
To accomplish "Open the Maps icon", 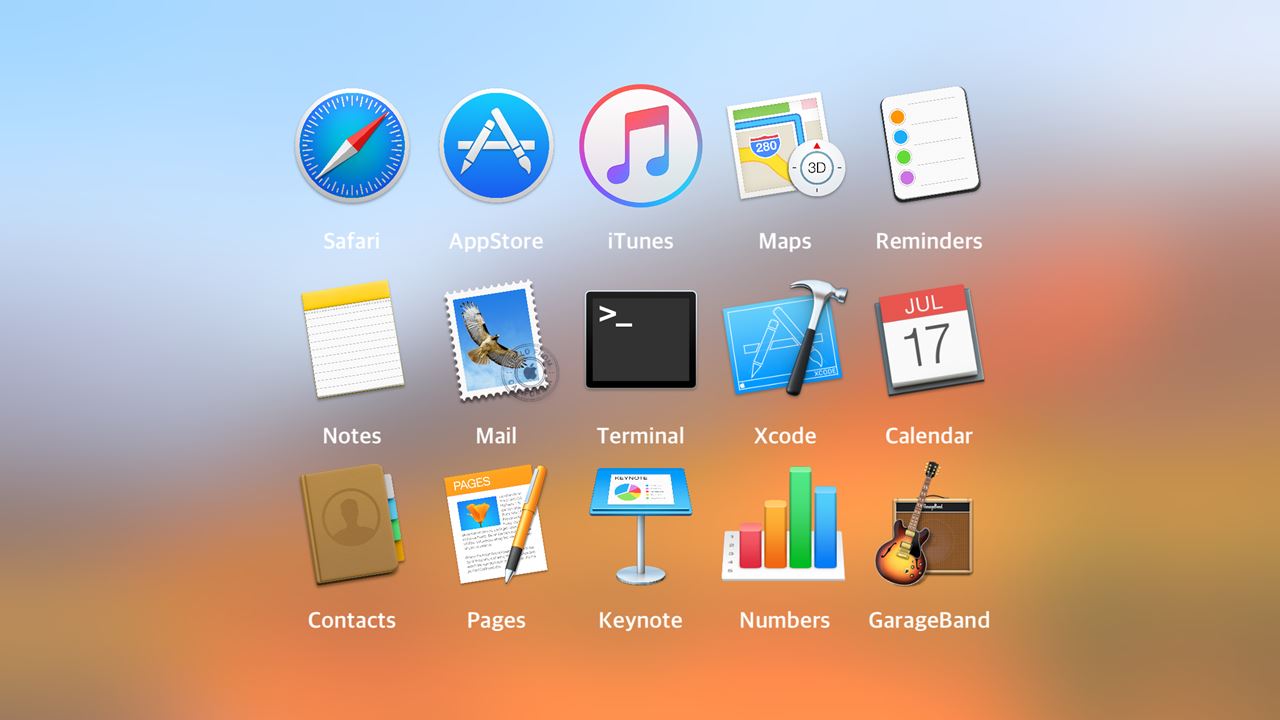I will (x=786, y=146).
